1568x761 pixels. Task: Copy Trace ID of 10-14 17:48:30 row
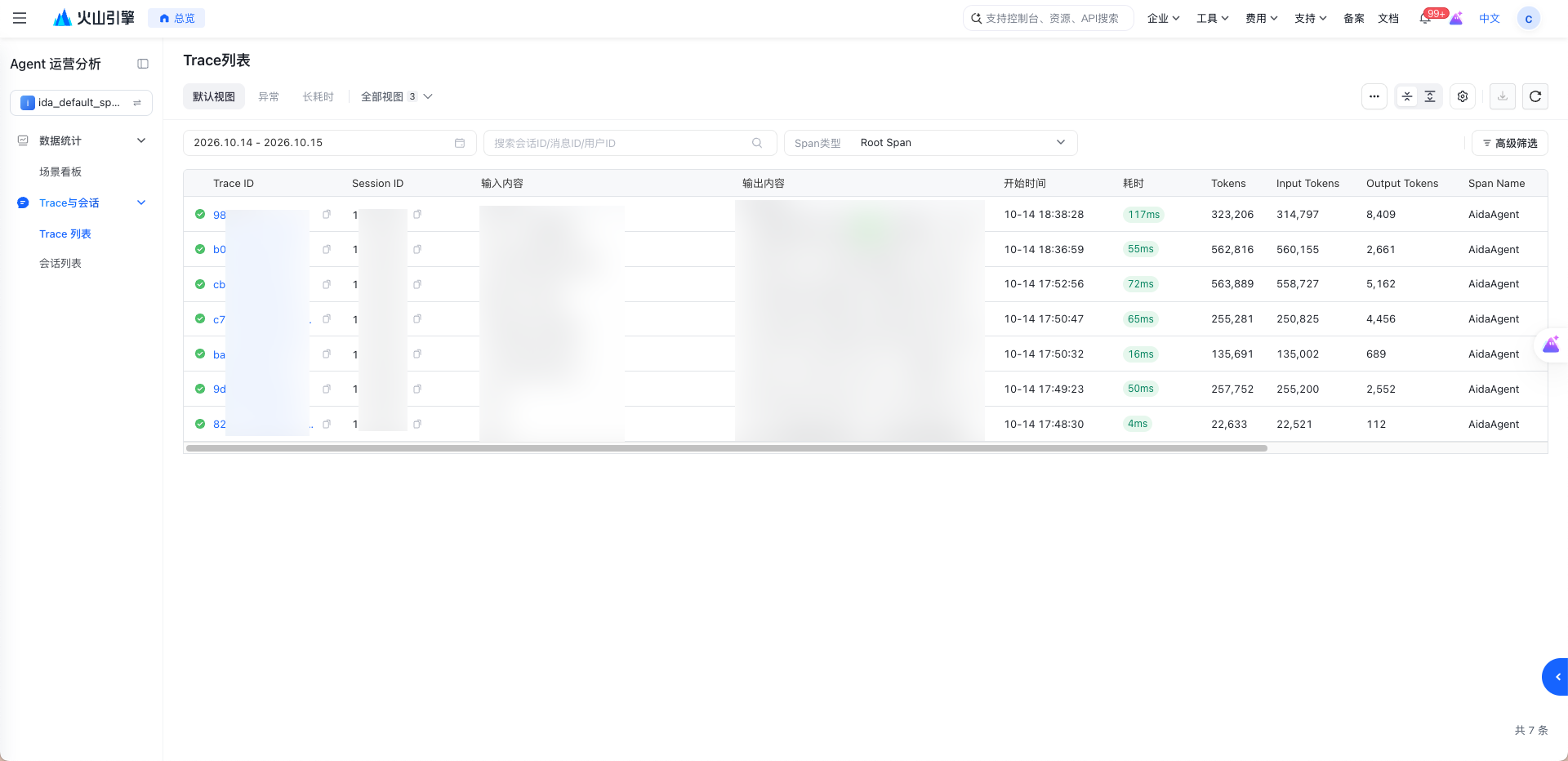coord(327,424)
